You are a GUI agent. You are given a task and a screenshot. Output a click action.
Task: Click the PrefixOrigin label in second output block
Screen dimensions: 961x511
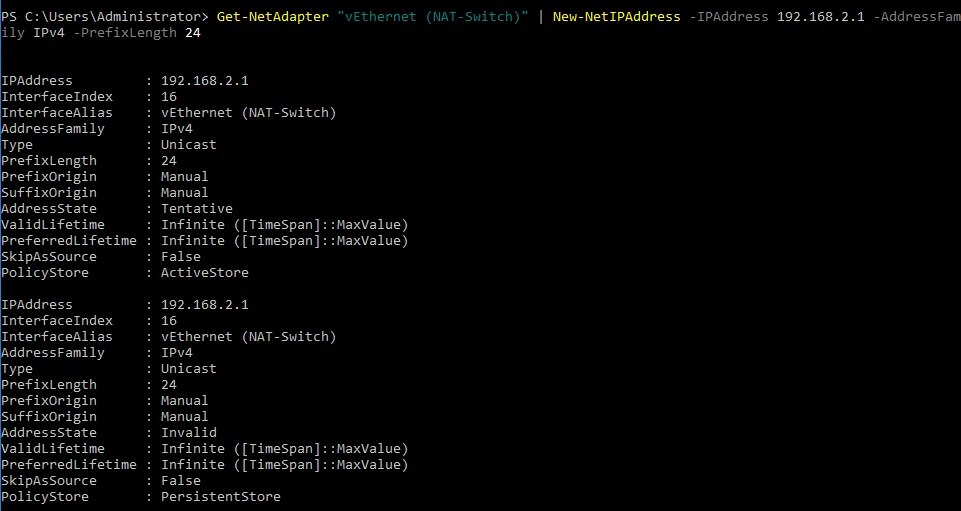point(48,401)
